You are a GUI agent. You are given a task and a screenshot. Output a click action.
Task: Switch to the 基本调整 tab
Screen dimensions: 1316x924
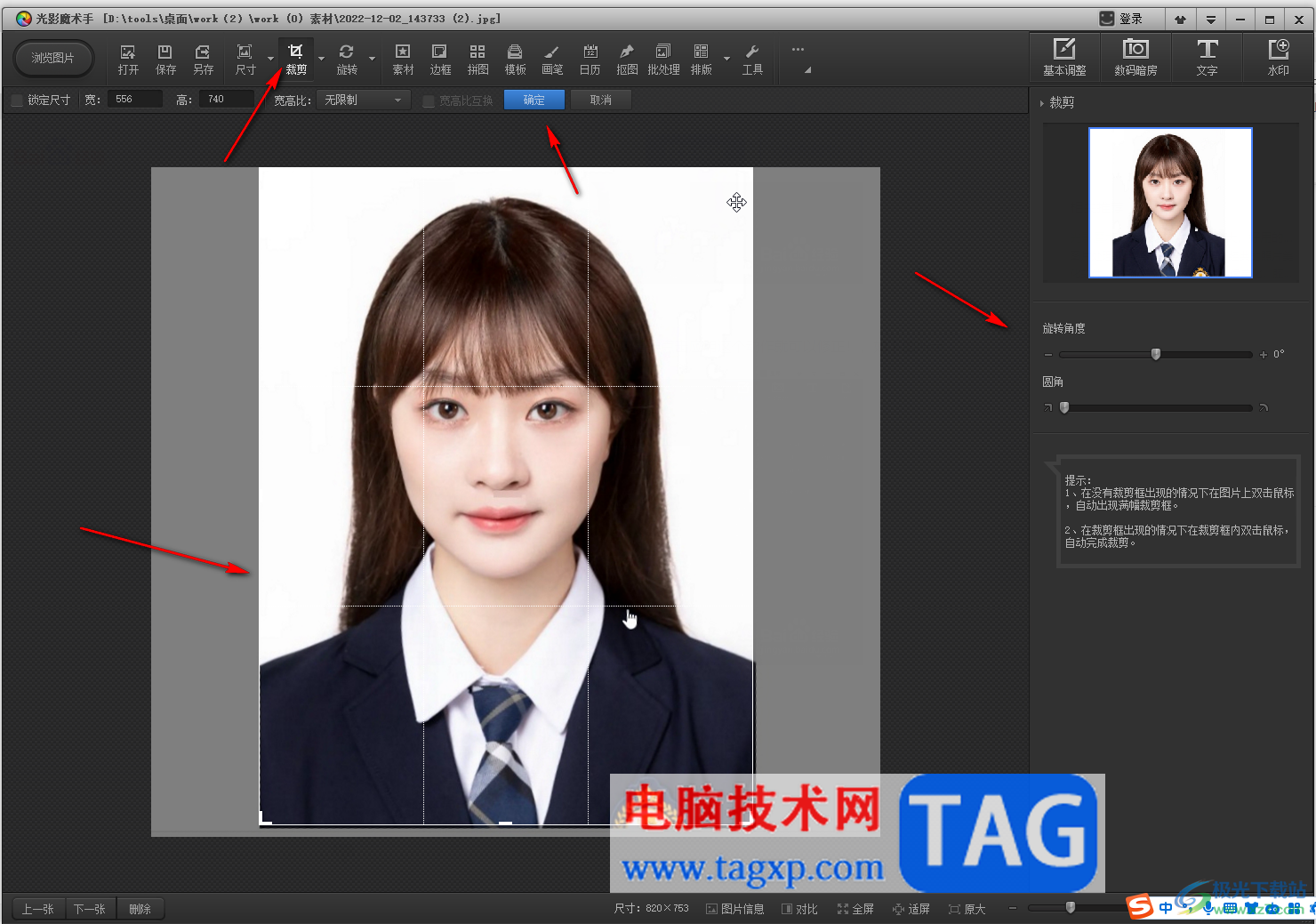(1064, 58)
